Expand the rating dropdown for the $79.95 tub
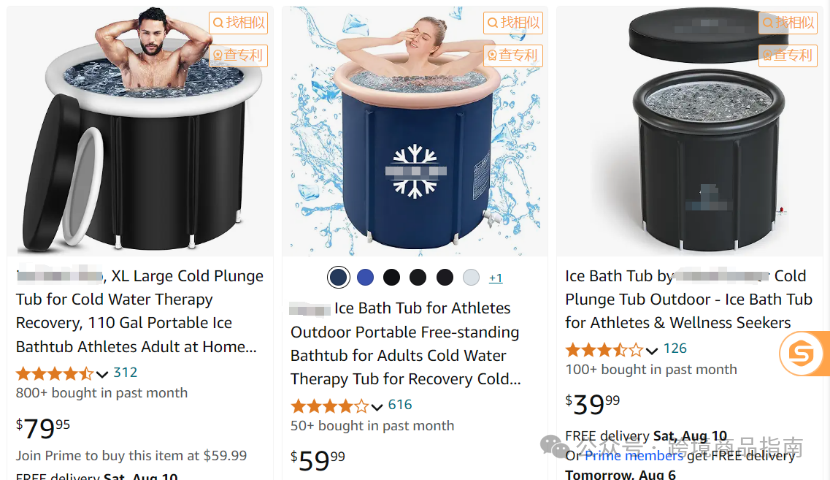Screen dimensions: 830x480 point(102,374)
